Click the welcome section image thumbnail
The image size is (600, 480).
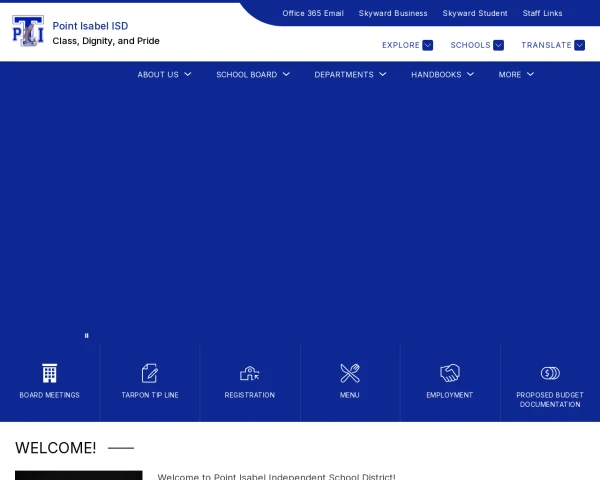pos(79,475)
